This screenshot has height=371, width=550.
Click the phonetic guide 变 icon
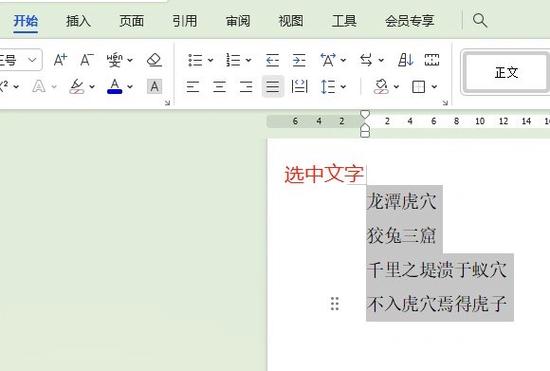pos(115,60)
